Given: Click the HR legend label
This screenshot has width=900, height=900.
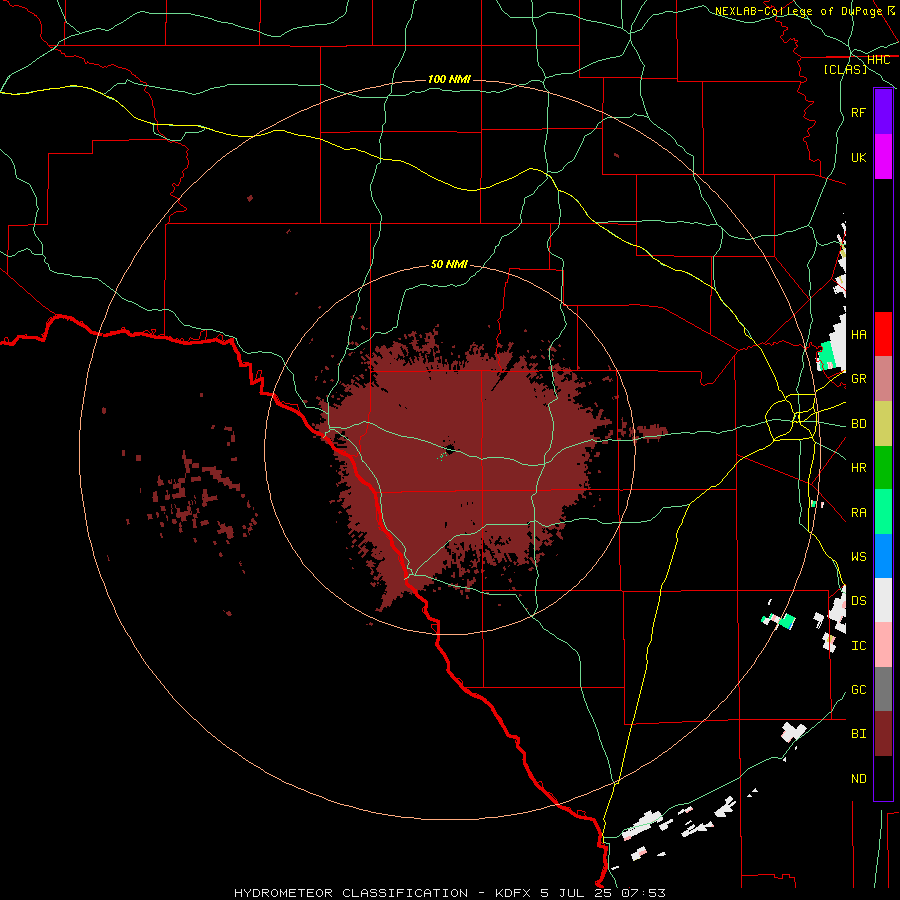Looking at the screenshot, I should point(858,468).
